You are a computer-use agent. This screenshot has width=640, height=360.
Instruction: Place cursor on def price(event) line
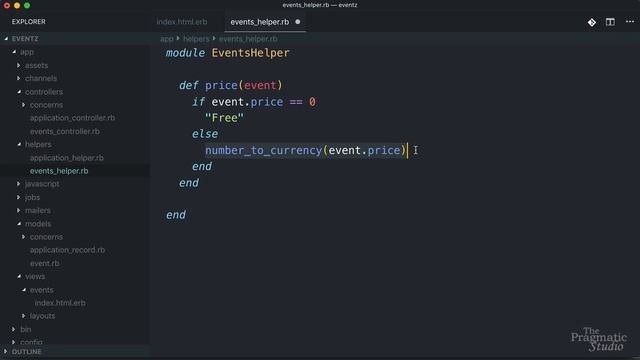(x=231, y=85)
